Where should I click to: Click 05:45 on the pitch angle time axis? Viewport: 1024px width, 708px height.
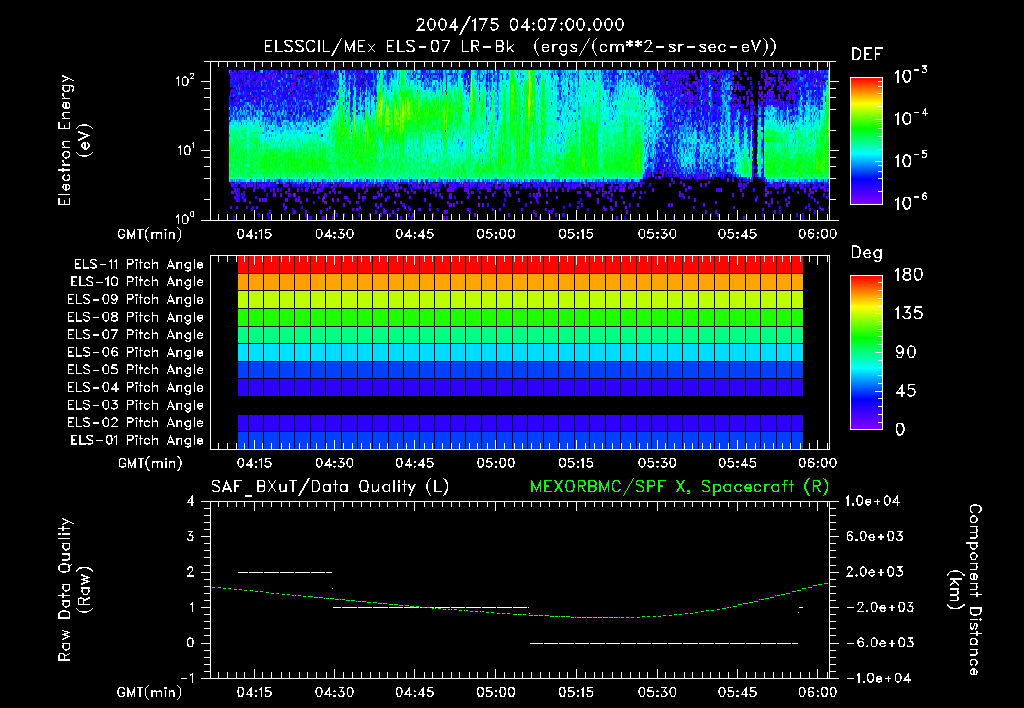737,463
